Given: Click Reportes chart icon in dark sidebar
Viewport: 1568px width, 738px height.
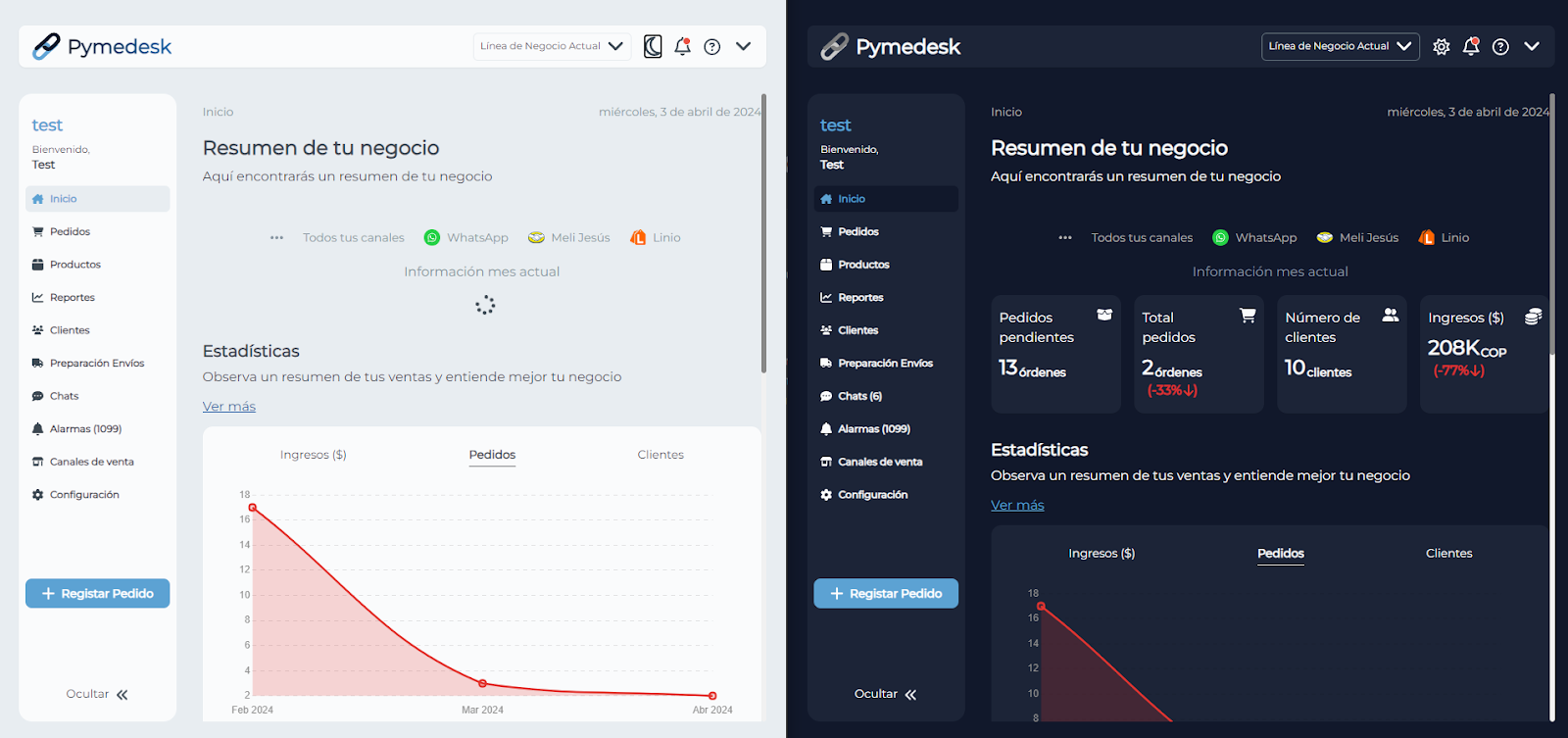Looking at the screenshot, I should pyautogui.click(x=826, y=297).
